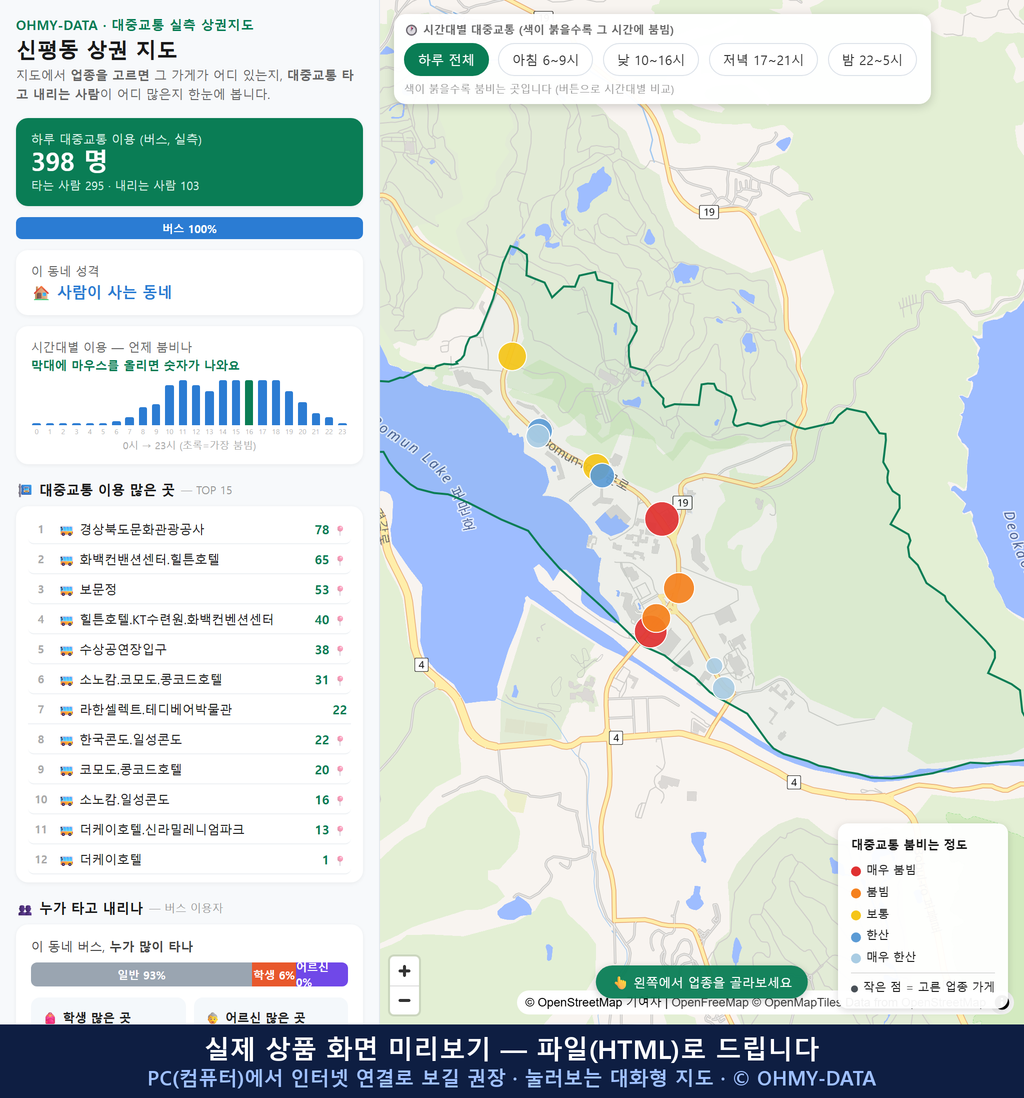Click the 보통 yellow legend entry
The width and height of the screenshot is (1024, 1098).
[x=870, y=915]
